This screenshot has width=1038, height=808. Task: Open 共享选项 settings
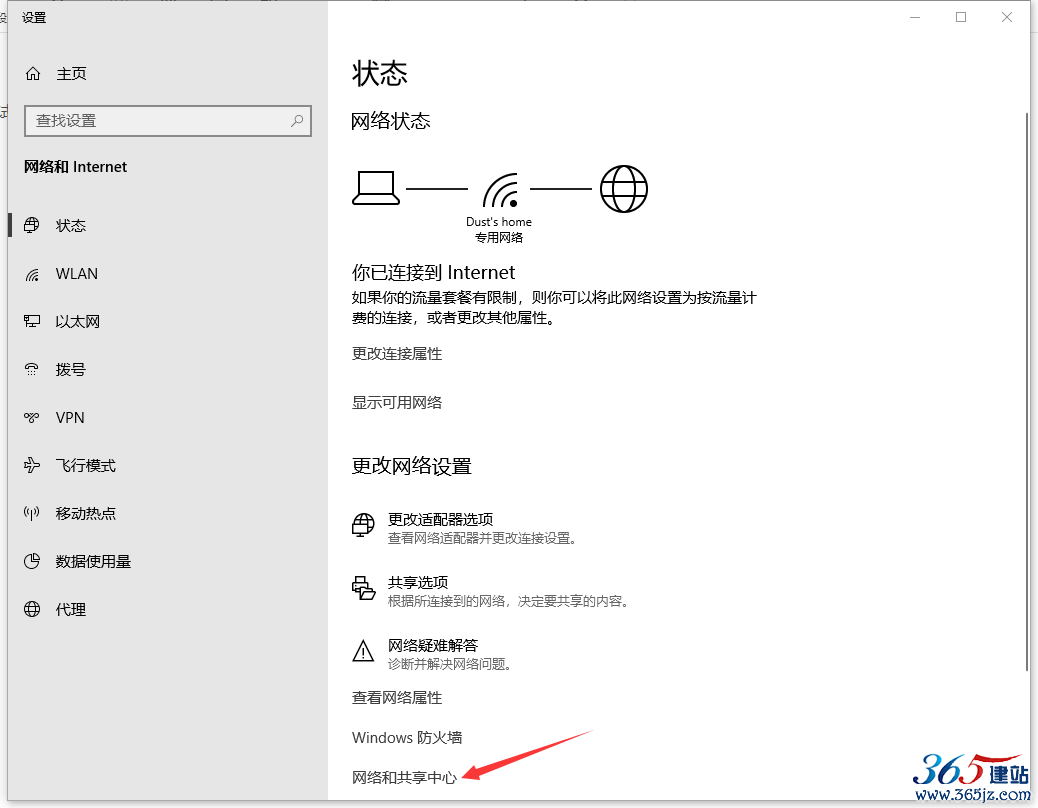tap(418, 583)
